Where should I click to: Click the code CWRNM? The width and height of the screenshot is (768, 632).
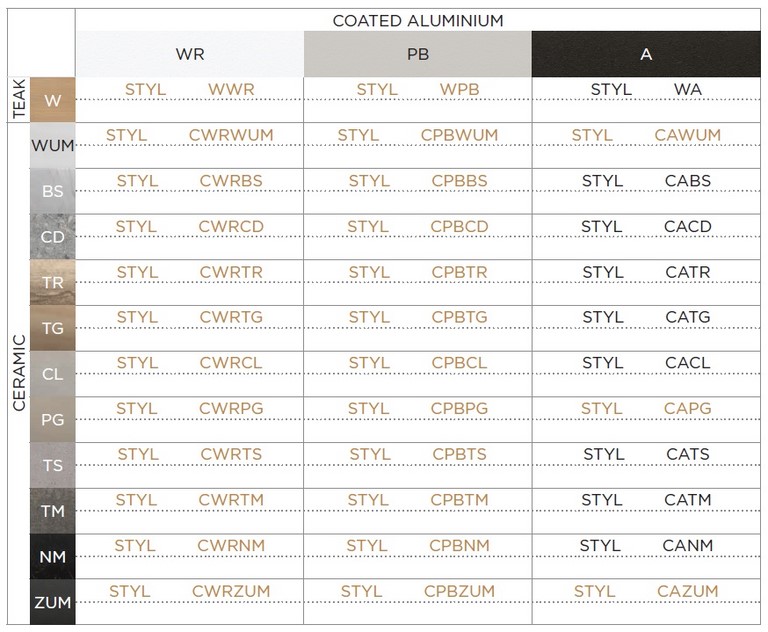(x=231, y=545)
